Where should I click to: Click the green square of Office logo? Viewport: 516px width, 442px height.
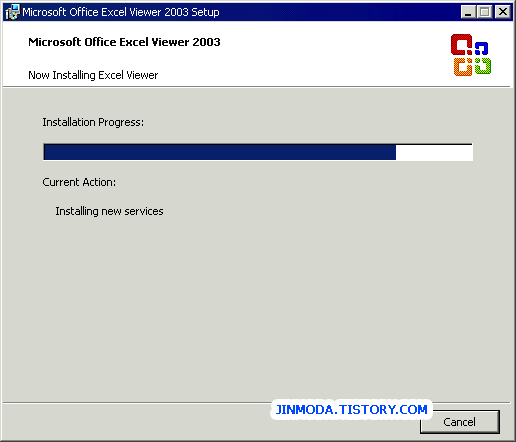click(x=483, y=65)
